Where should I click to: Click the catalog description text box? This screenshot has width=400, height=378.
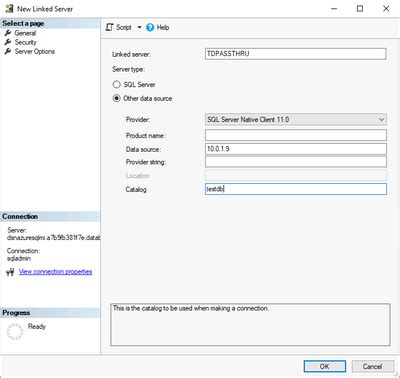[x=250, y=324]
